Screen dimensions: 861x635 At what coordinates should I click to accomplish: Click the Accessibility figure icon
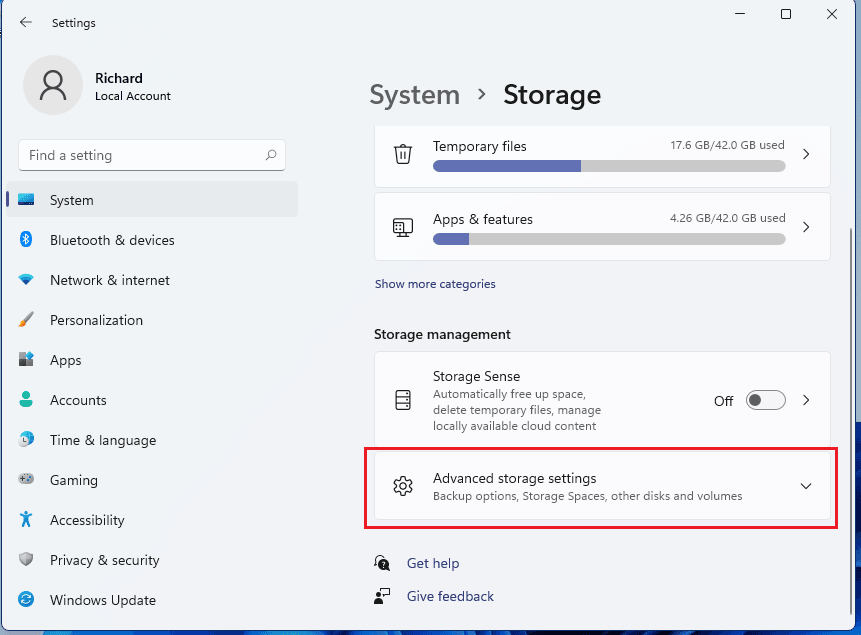coord(26,520)
